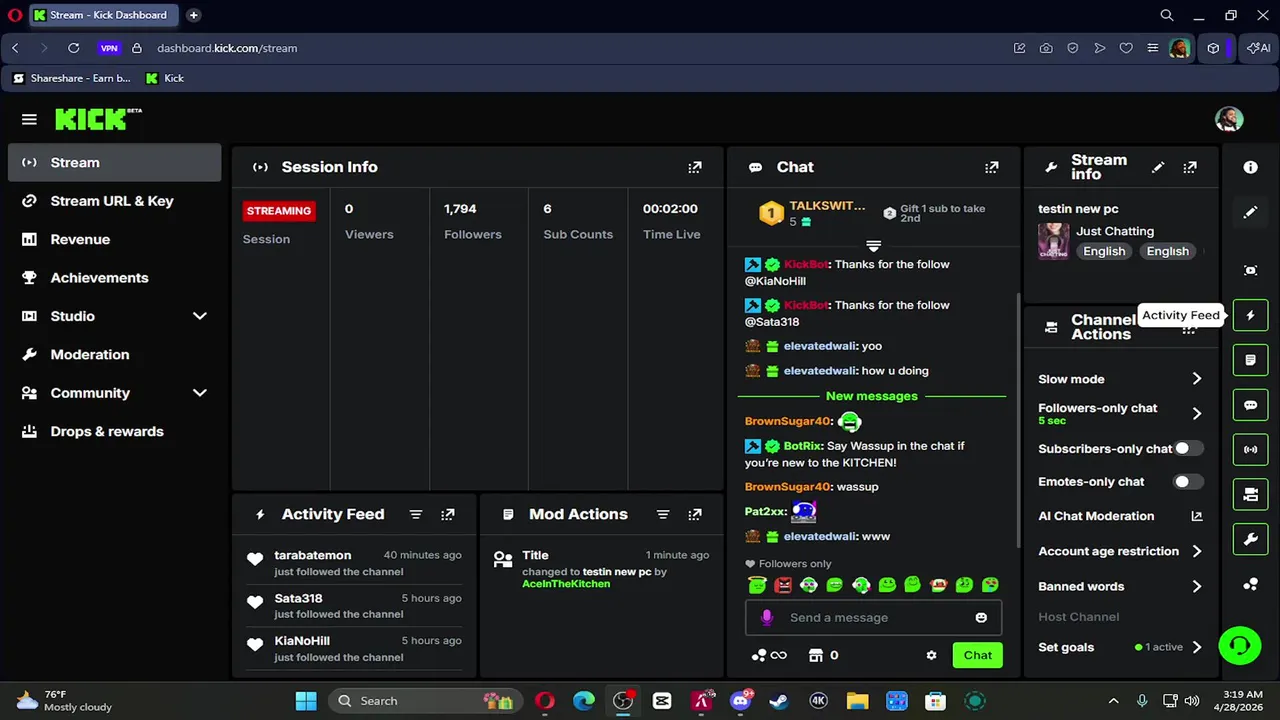Toggle the Stream info wrench icon in right toolbar
Image resolution: width=1280 pixels, height=720 pixels.
click(x=1250, y=540)
